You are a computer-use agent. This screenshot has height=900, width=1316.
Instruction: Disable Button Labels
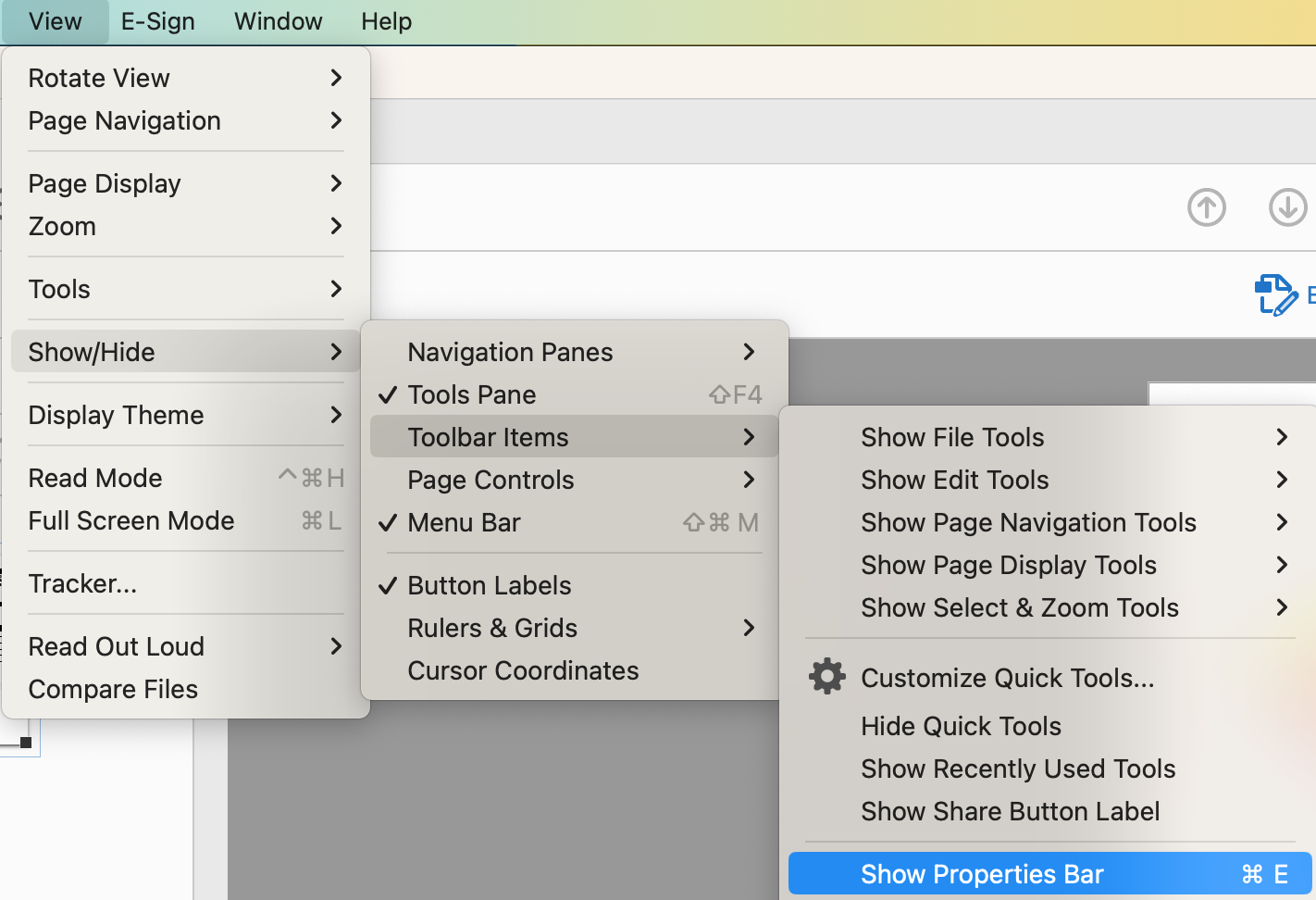click(x=489, y=585)
